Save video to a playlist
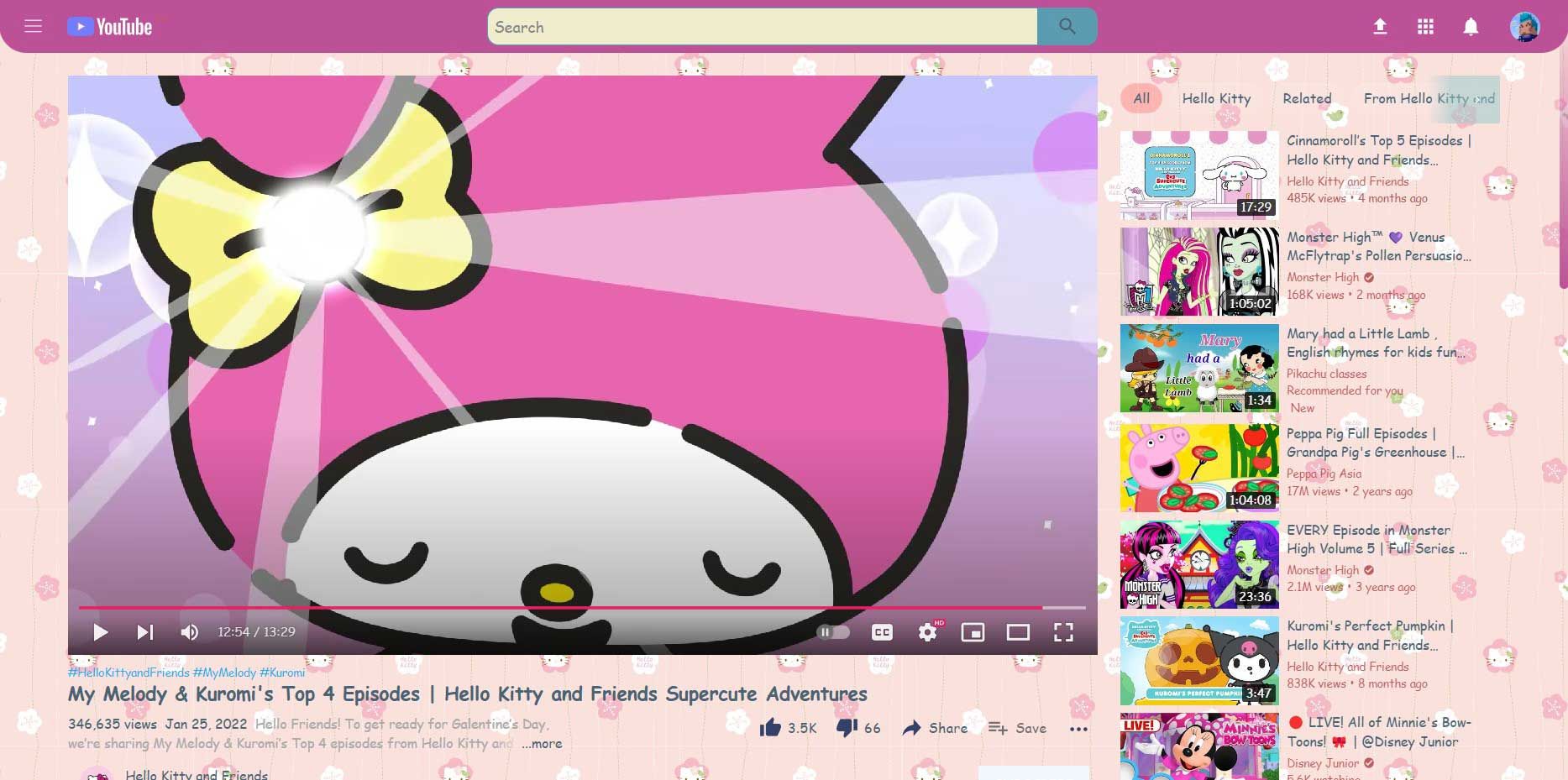Image resolution: width=1568 pixels, height=780 pixels. pyautogui.click(x=1017, y=728)
